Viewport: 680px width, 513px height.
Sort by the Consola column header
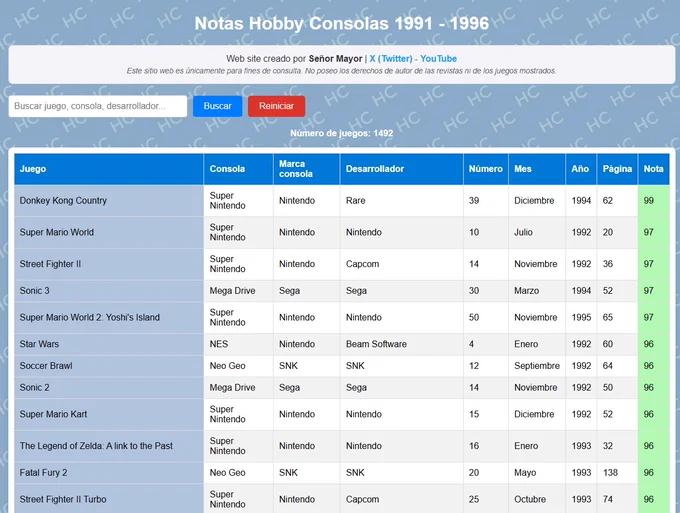[239, 169]
